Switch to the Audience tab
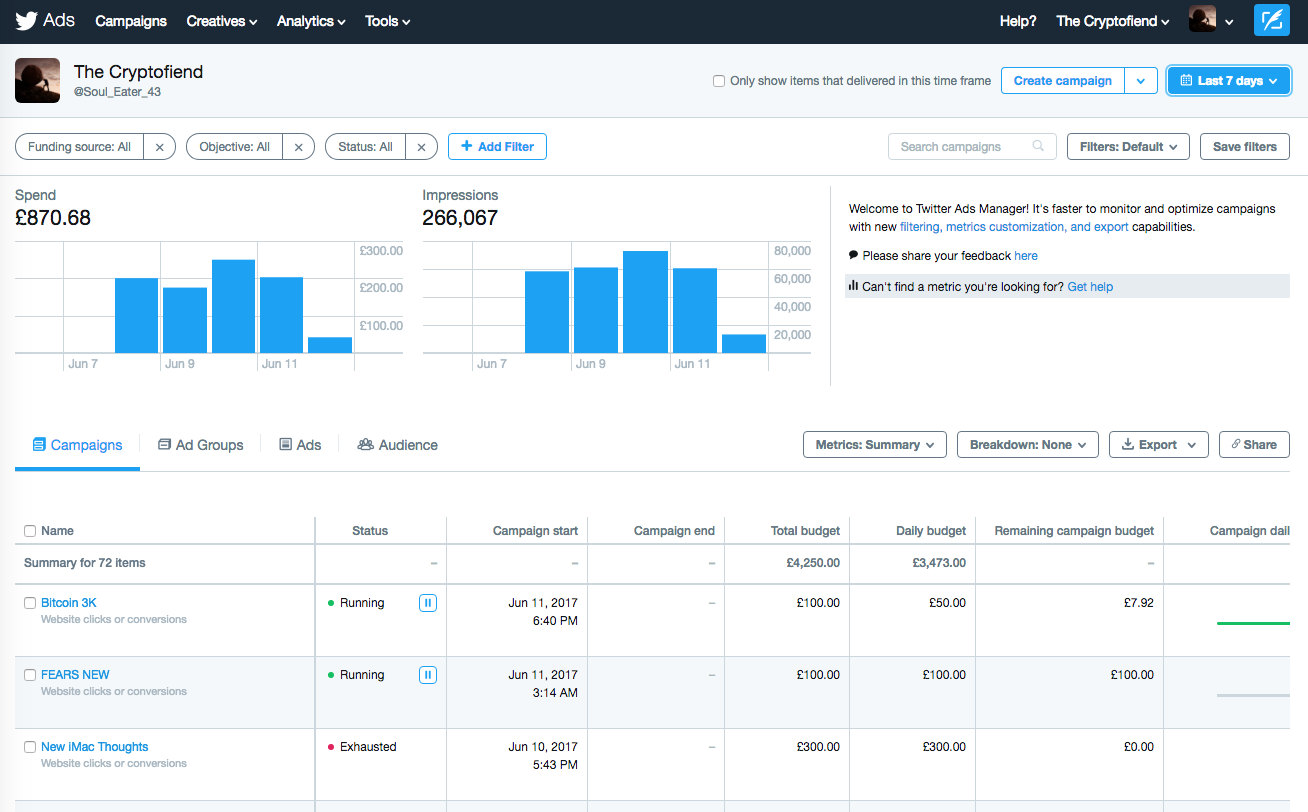Image resolution: width=1308 pixels, height=812 pixels. tap(397, 445)
